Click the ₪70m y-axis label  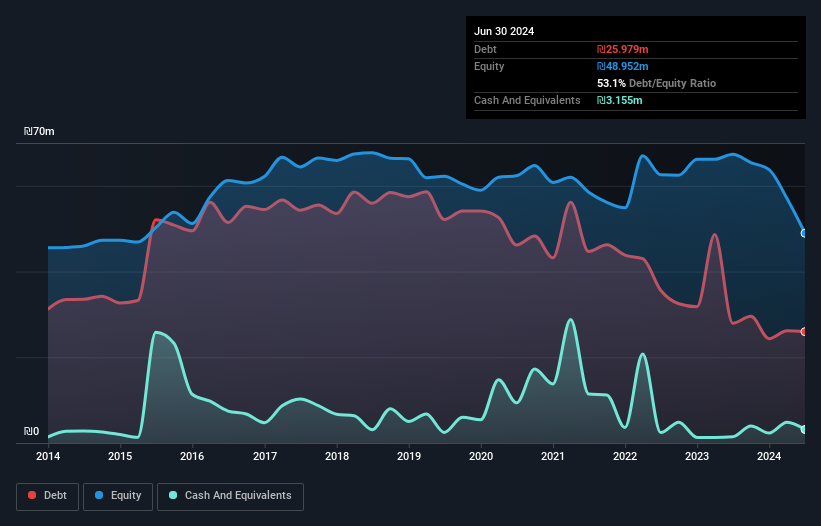[39, 131]
